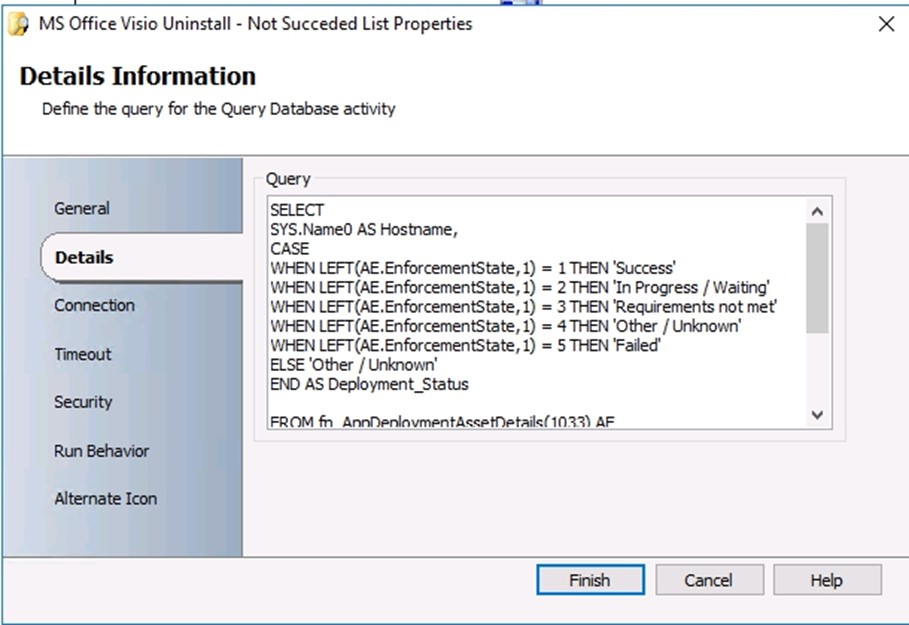Click the CASE keyword line
Viewport: 909px width, 625px height.
pos(290,249)
